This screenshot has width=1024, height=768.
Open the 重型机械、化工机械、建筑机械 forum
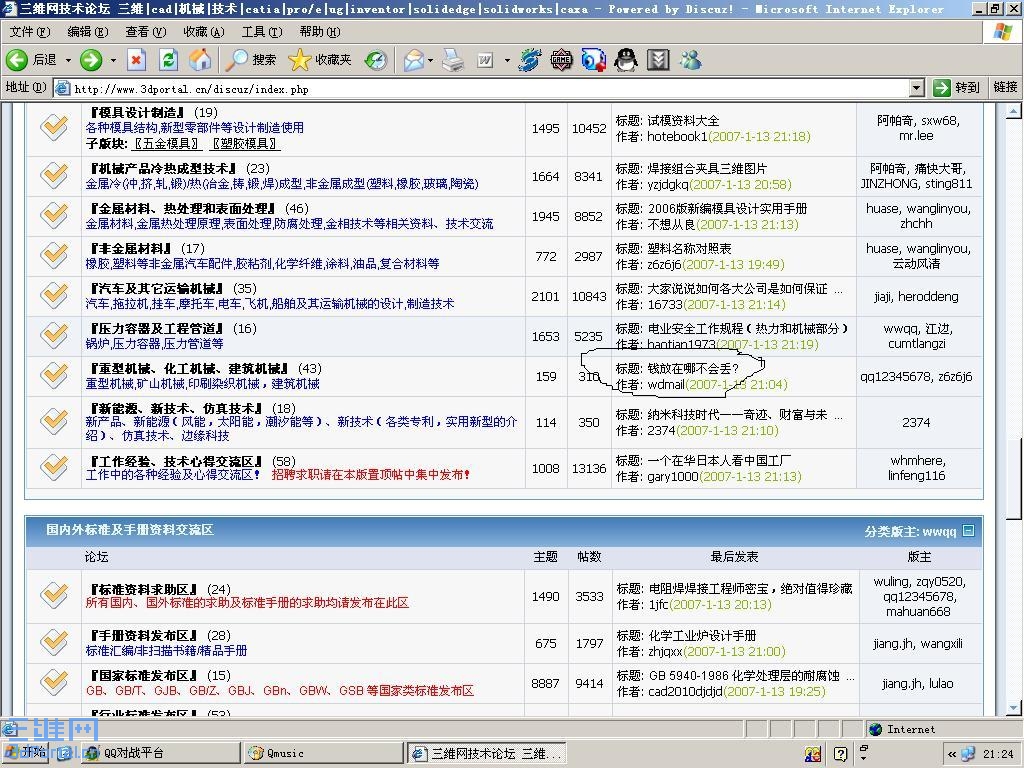189,368
